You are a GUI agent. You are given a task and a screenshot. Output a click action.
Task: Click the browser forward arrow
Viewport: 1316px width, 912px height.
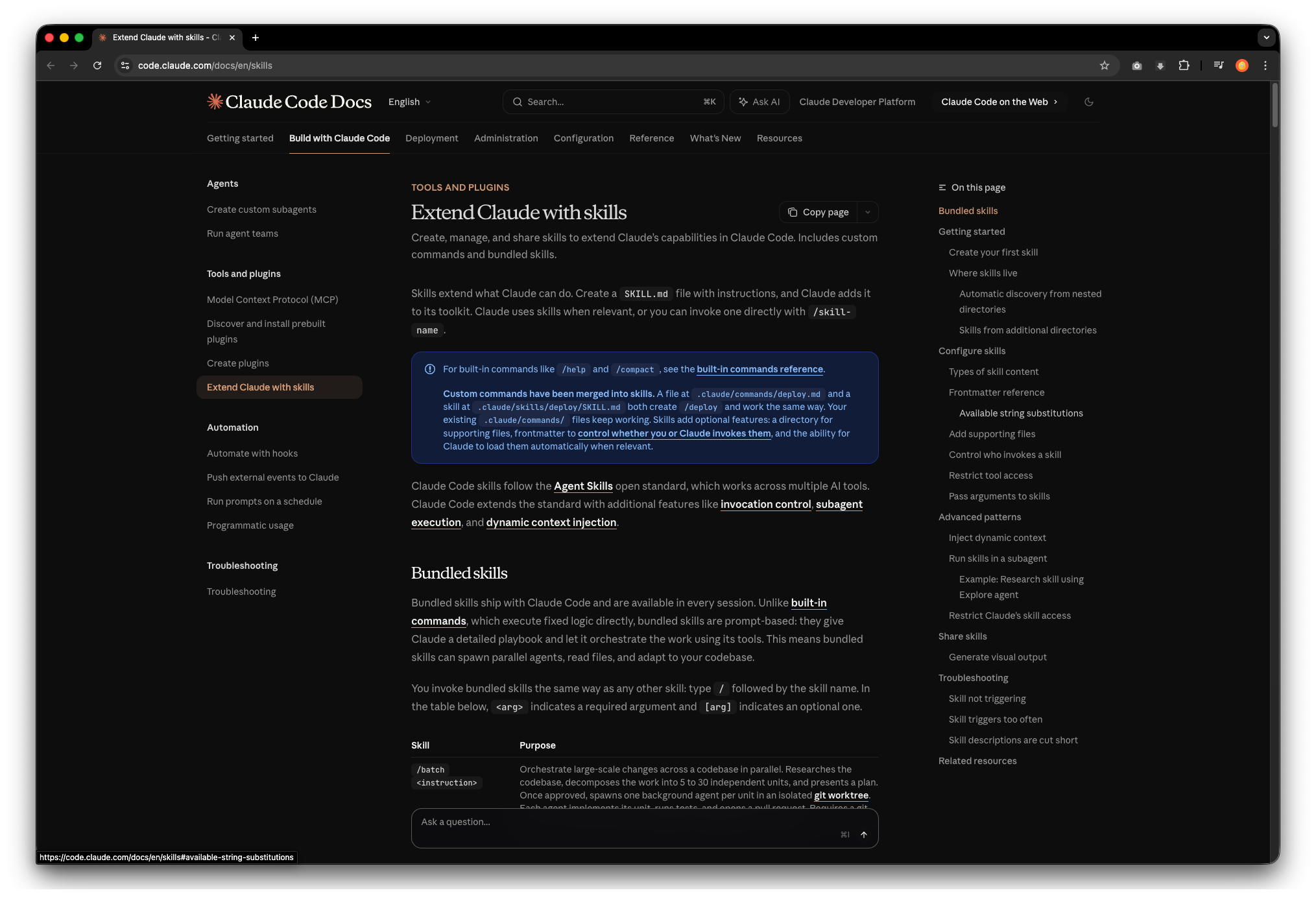click(x=74, y=66)
